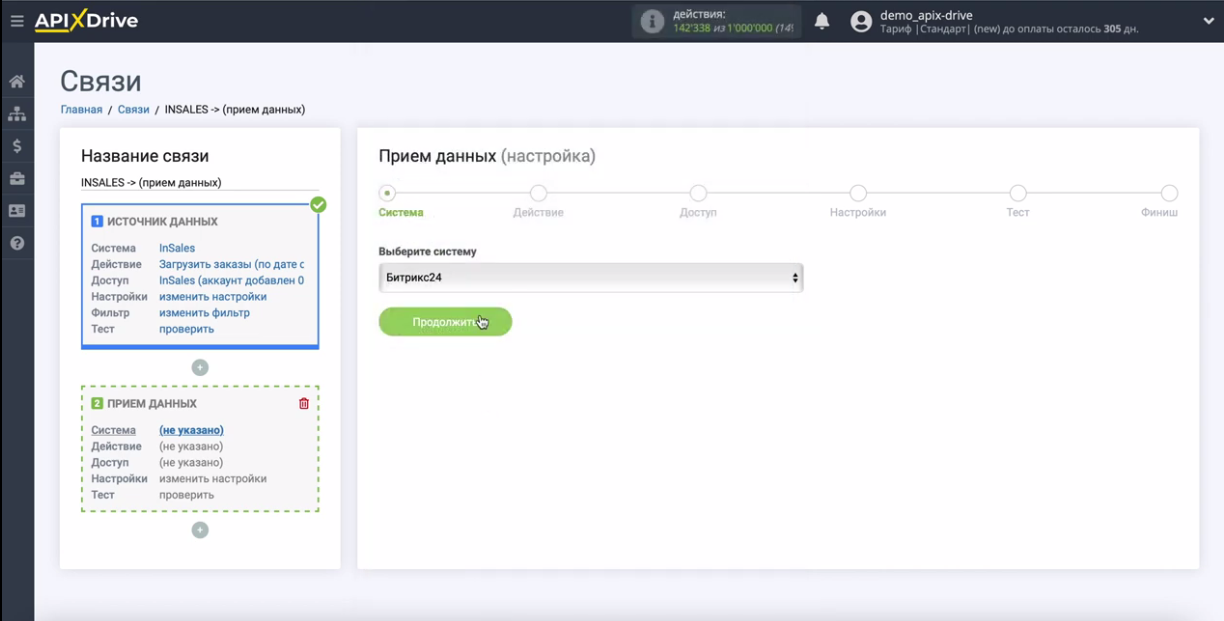1224x621 pixels.
Task: Click проверить in receiver block
Action: pyautogui.click(x=186, y=495)
